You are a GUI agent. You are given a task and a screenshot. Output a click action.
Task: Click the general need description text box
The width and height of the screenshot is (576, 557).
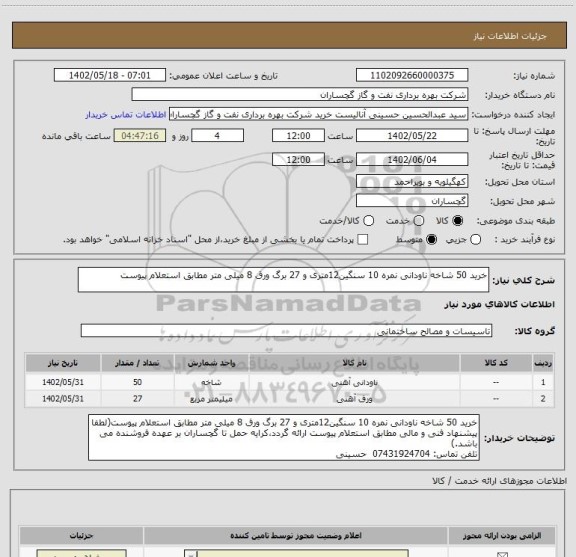283,280
